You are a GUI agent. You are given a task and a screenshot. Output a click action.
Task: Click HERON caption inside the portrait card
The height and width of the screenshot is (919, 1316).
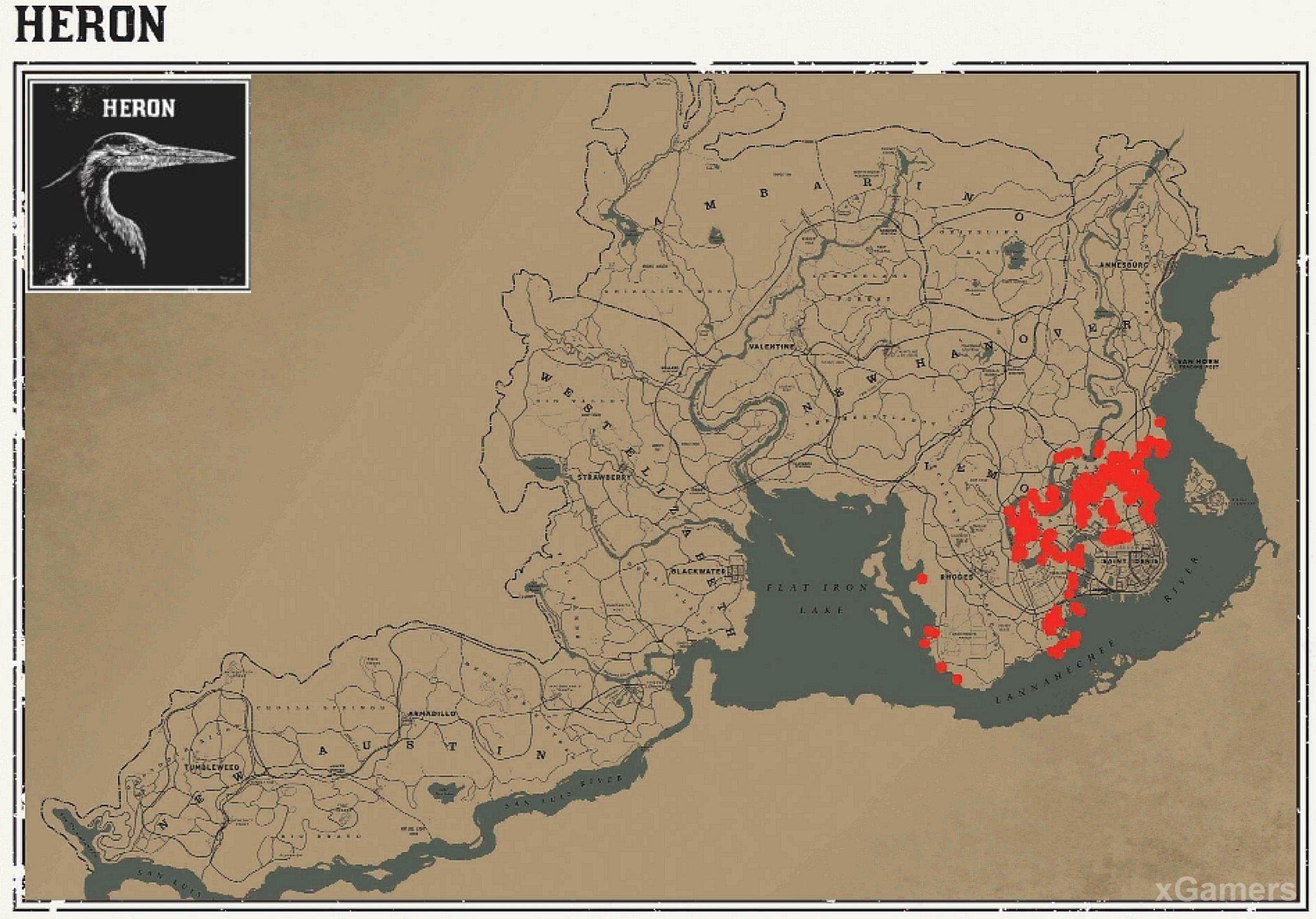pos(138,108)
